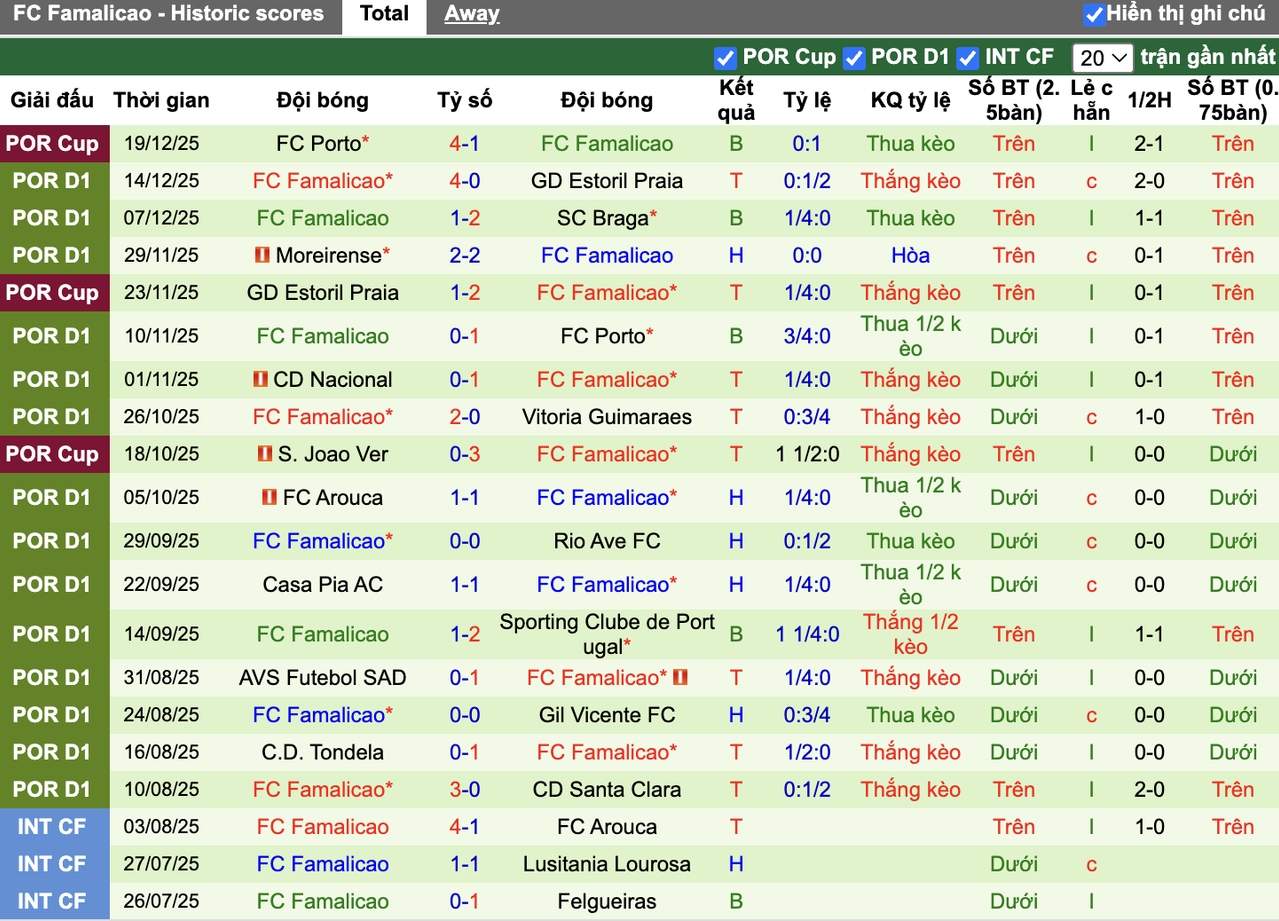Open C.D. Tondela team link

323,753
